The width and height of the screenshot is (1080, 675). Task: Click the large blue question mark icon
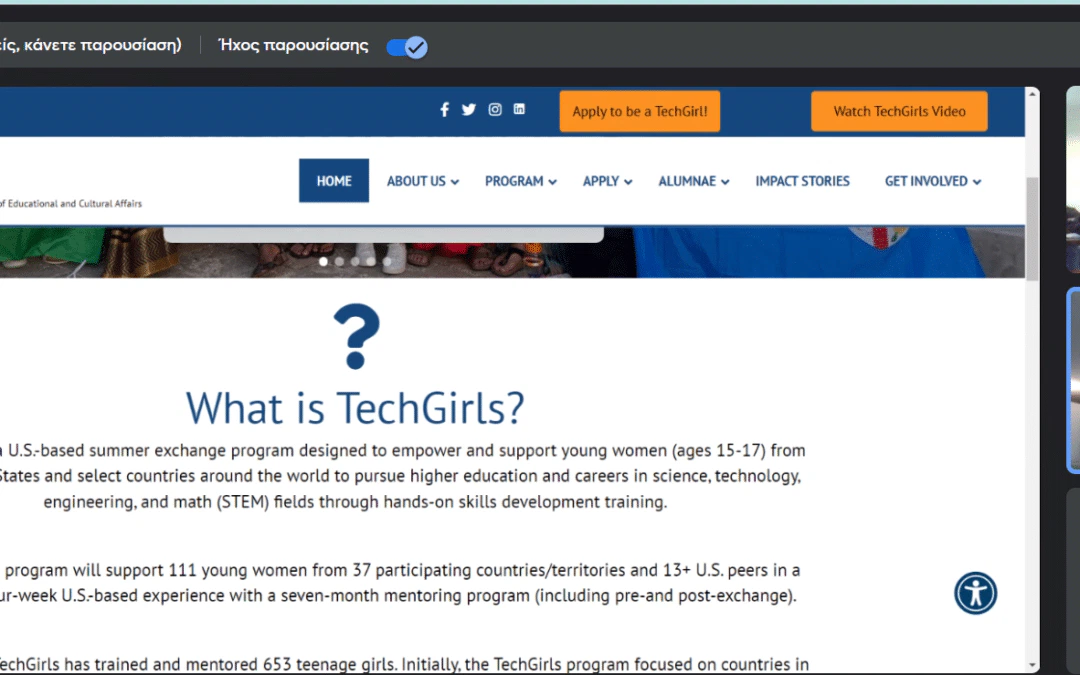(356, 337)
